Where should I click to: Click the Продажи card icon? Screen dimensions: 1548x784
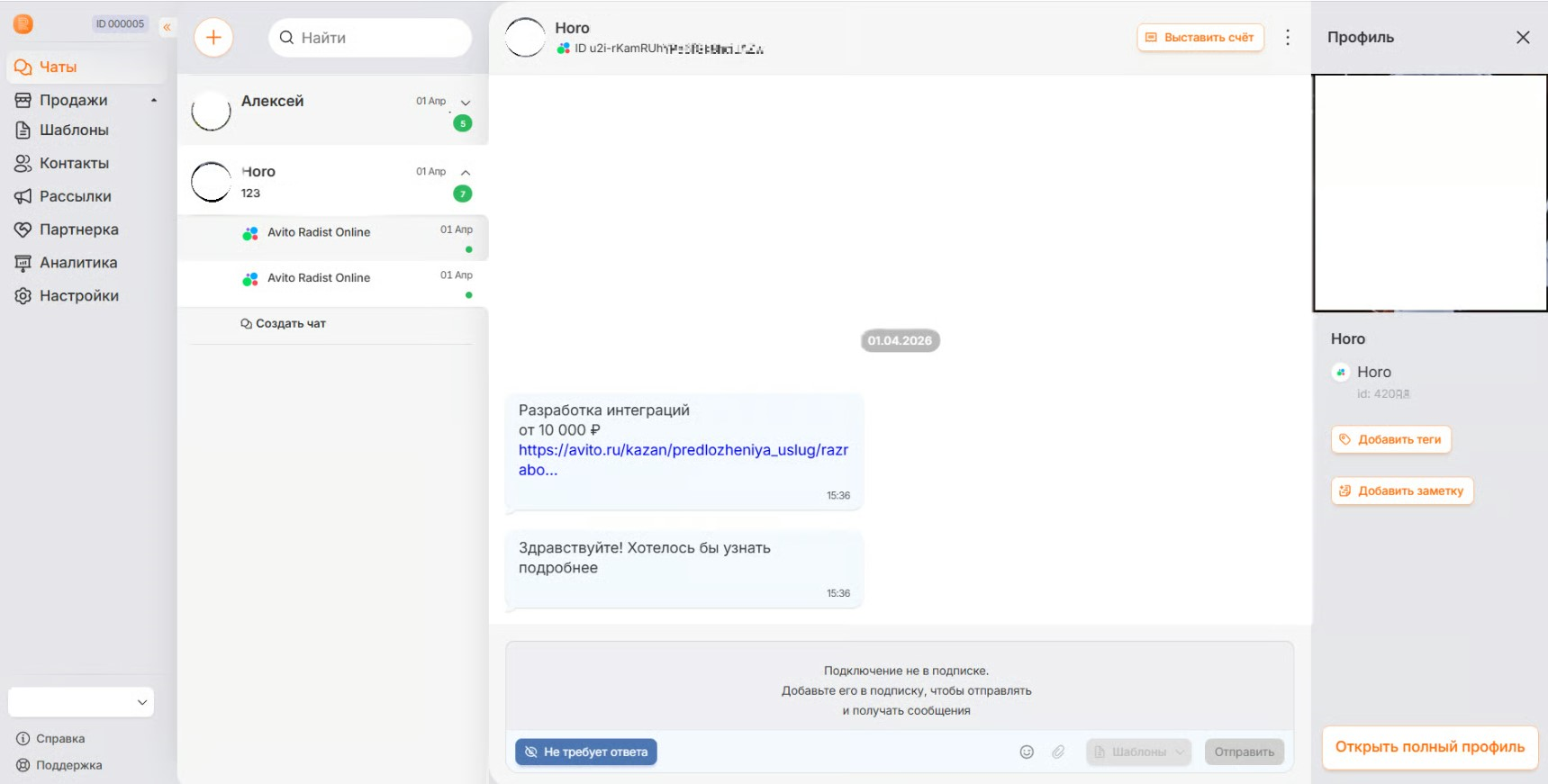[23, 100]
